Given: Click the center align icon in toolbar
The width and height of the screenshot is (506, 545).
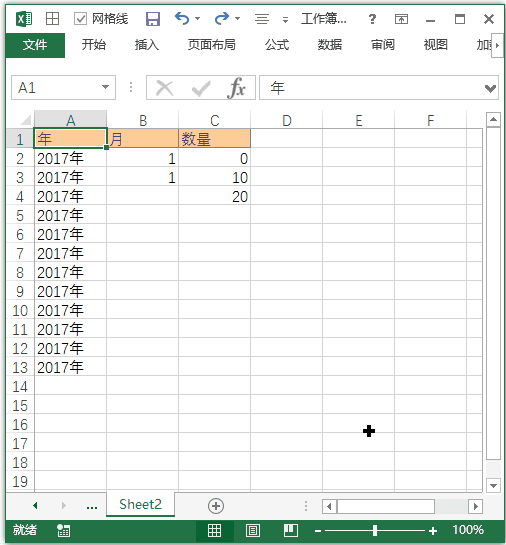Looking at the screenshot, I should (x=262, y=19).
